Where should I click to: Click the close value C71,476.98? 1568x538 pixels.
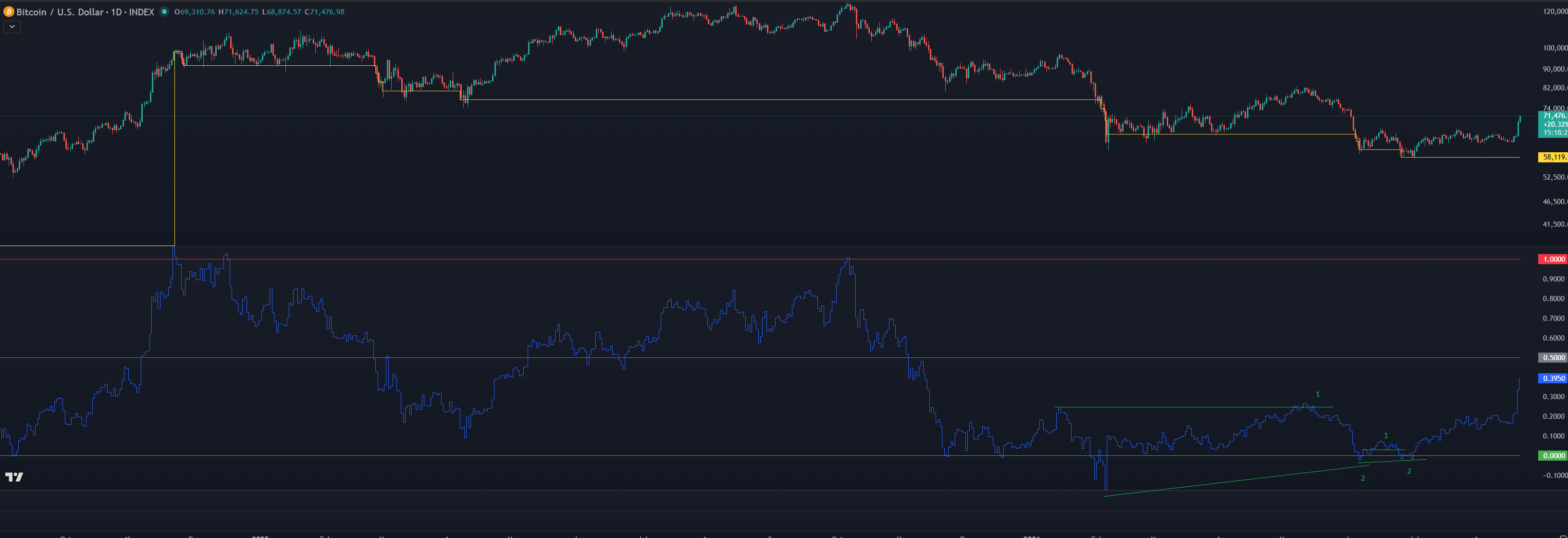(324, 12)
